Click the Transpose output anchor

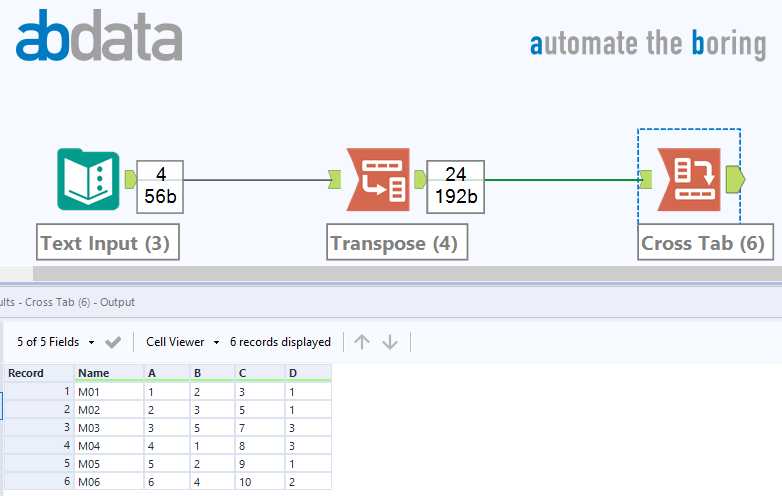pyautogui.click(x=420, y=179)
